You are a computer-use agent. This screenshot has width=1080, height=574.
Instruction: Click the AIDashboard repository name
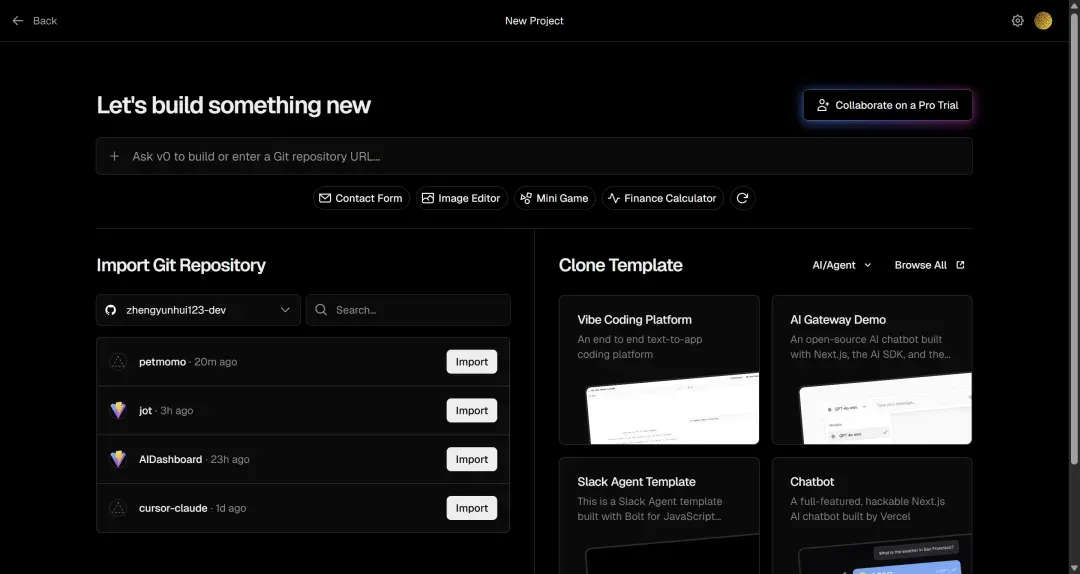point(170,459)
